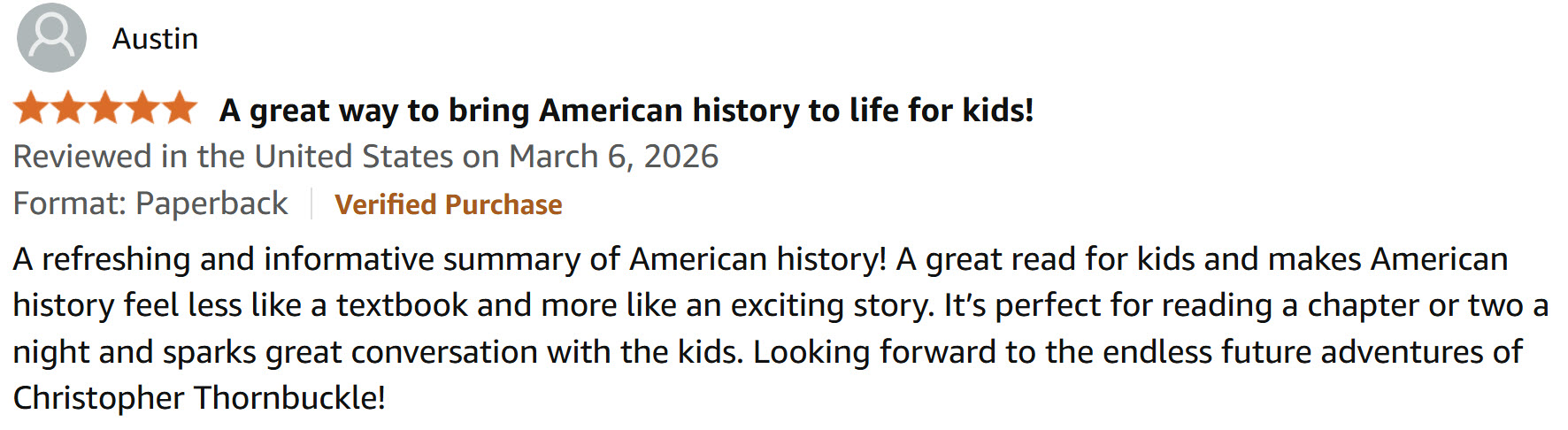Click the review date March 6, 2026
The image size is (1568, 430).
point(613,157)
